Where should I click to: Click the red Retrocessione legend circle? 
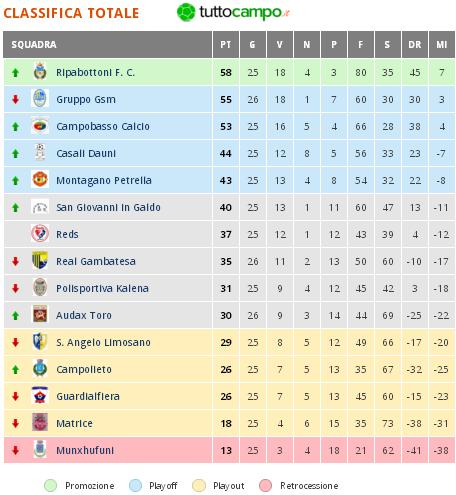[x=266, y=486]
